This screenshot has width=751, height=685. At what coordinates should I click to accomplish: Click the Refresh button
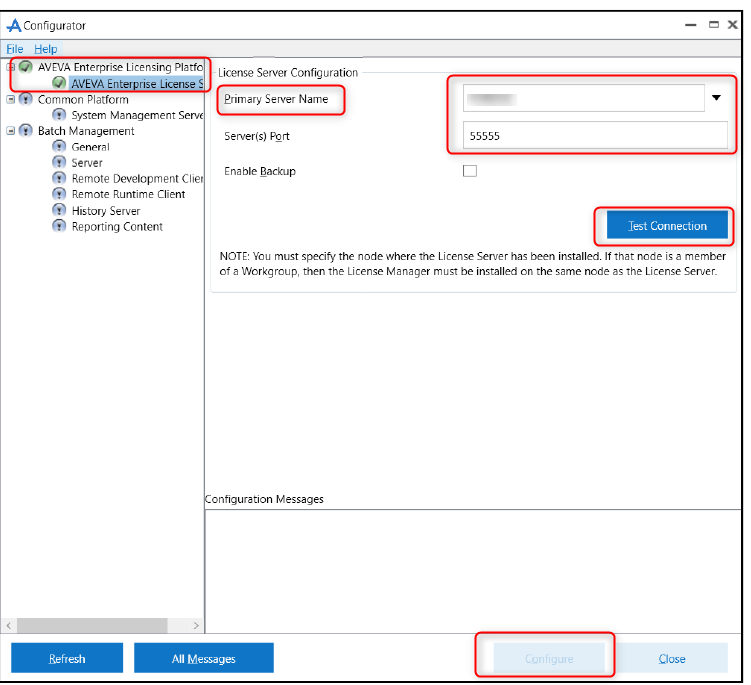67,659
